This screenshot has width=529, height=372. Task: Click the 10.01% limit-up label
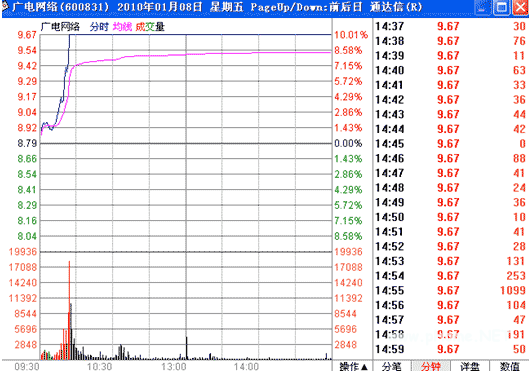pyautogui.click(x=351, y=35)
